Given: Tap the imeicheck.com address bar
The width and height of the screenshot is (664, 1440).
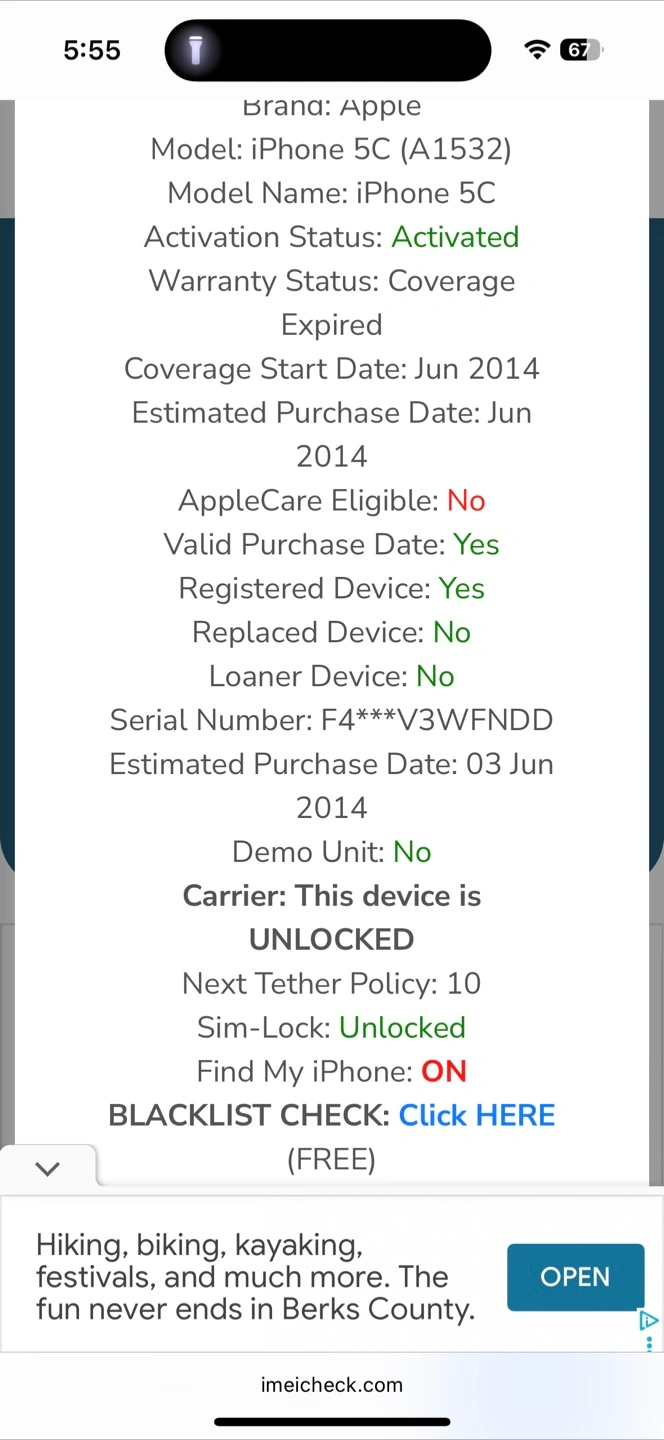Looking at the screenshot, I should [332, 1385].
